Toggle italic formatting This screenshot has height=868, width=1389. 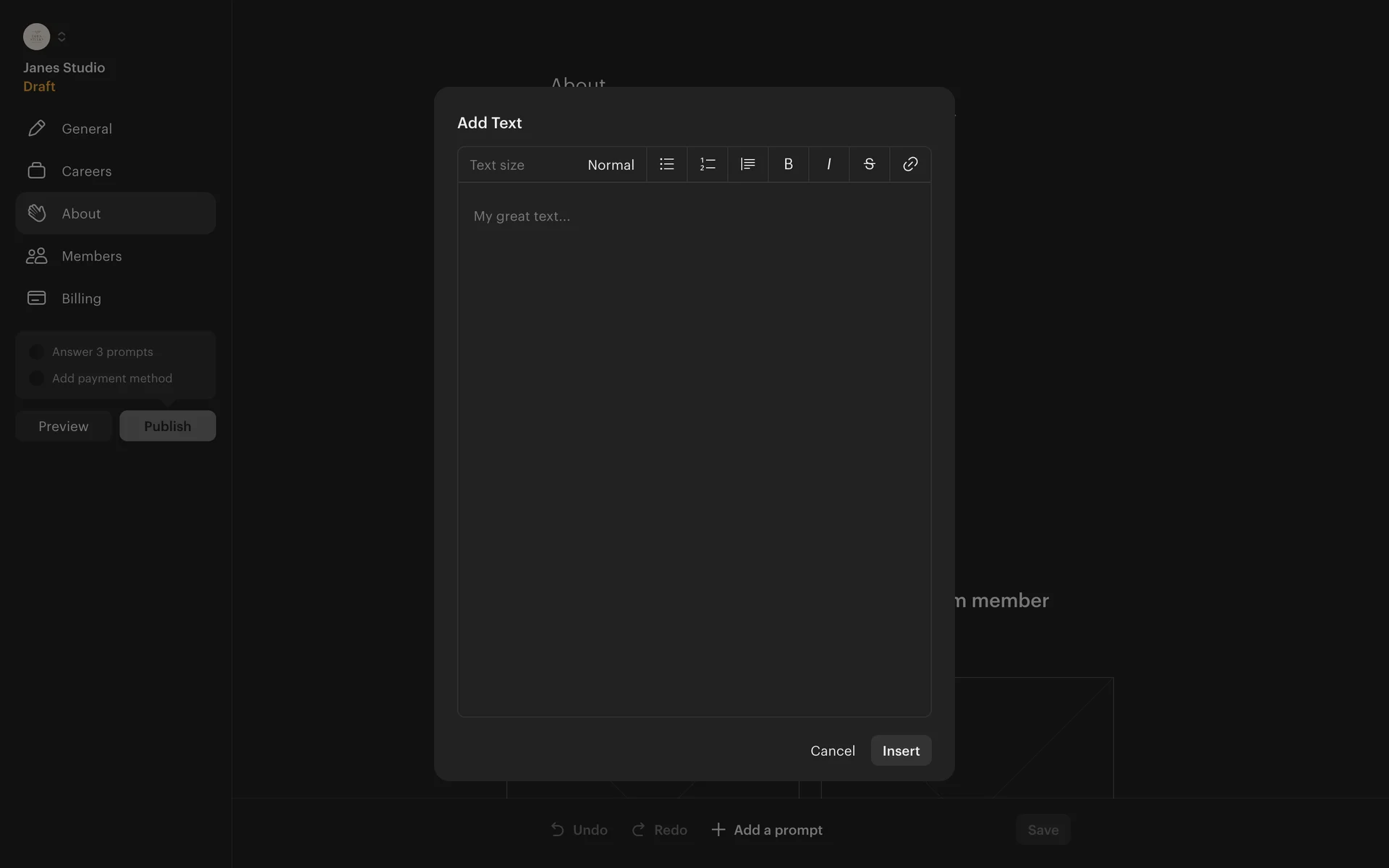click(x=828, y=164)
